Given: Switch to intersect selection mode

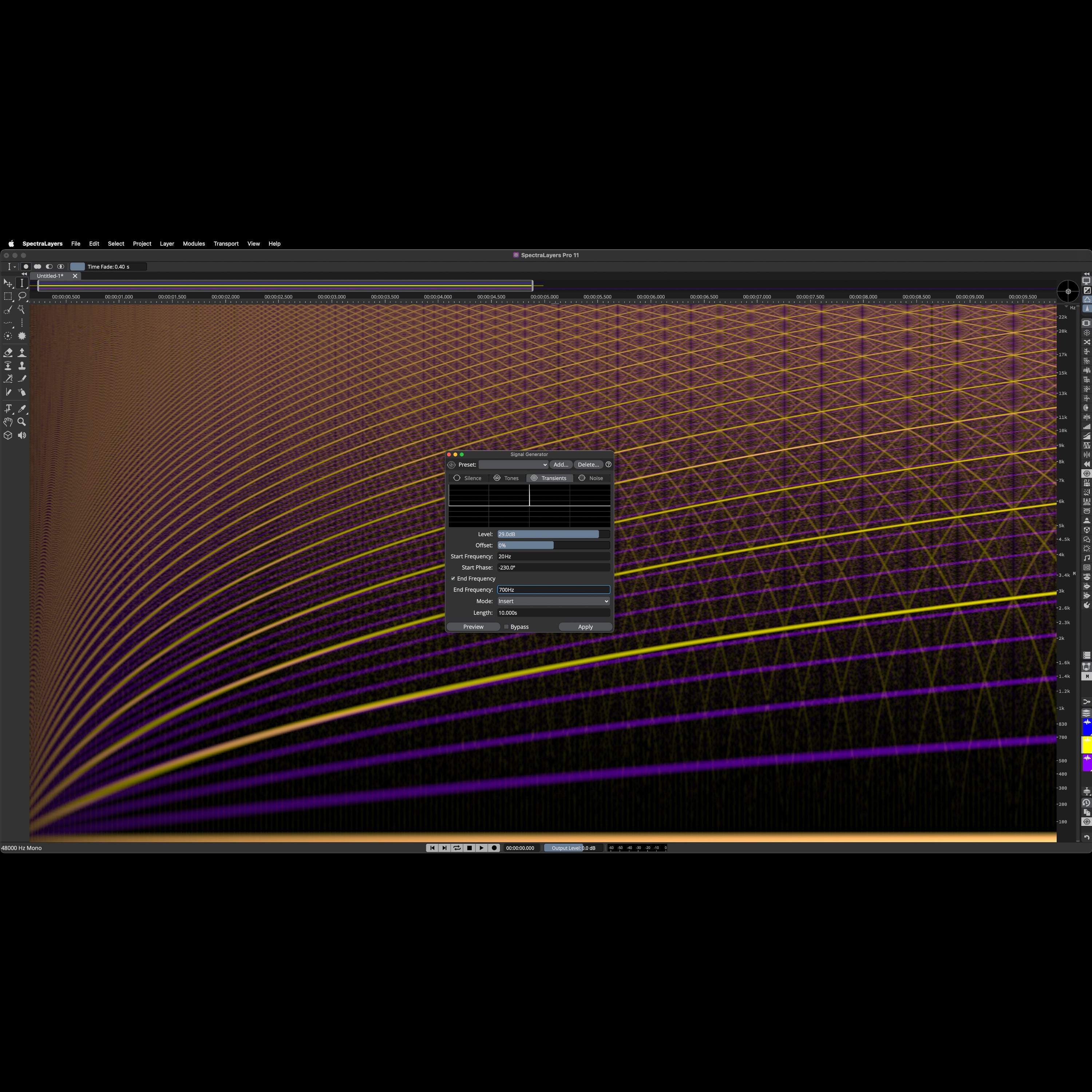Looking at the screenshot, I should point(60,267).
